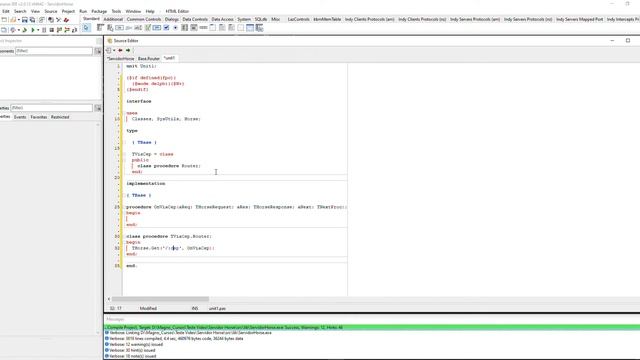Jump back in source editor history
640x360 pixels.
120,50
